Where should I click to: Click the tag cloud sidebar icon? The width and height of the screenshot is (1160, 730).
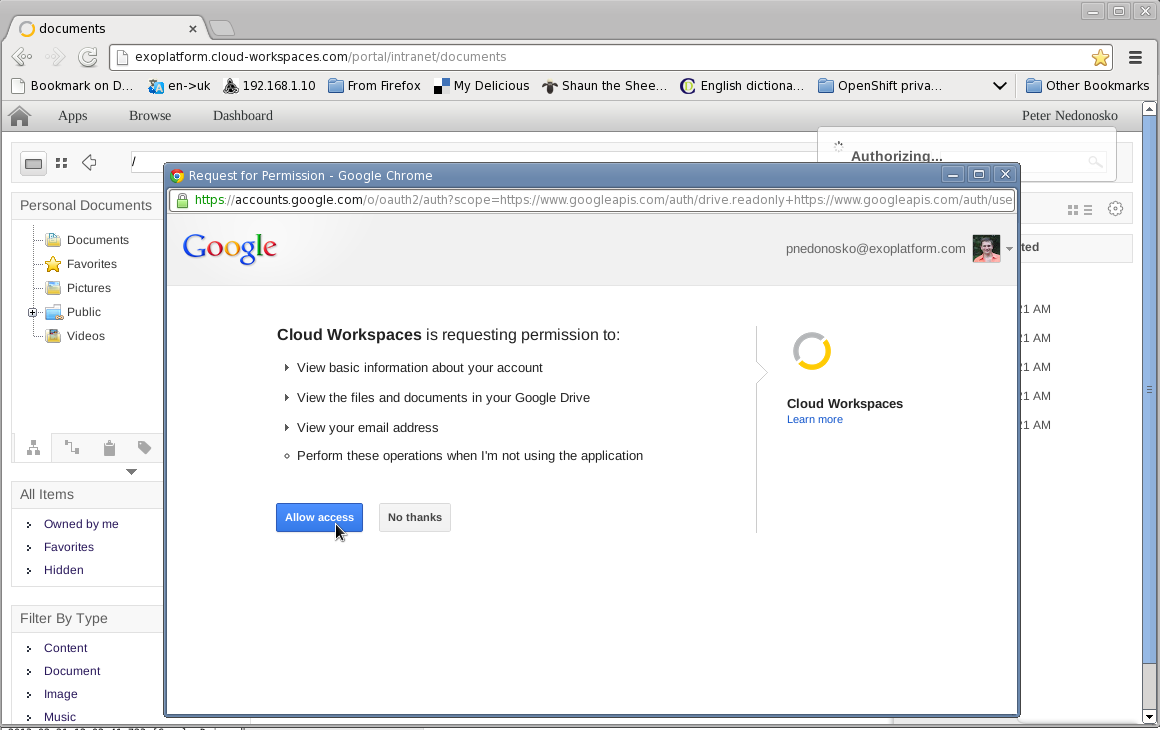point(144,447)
